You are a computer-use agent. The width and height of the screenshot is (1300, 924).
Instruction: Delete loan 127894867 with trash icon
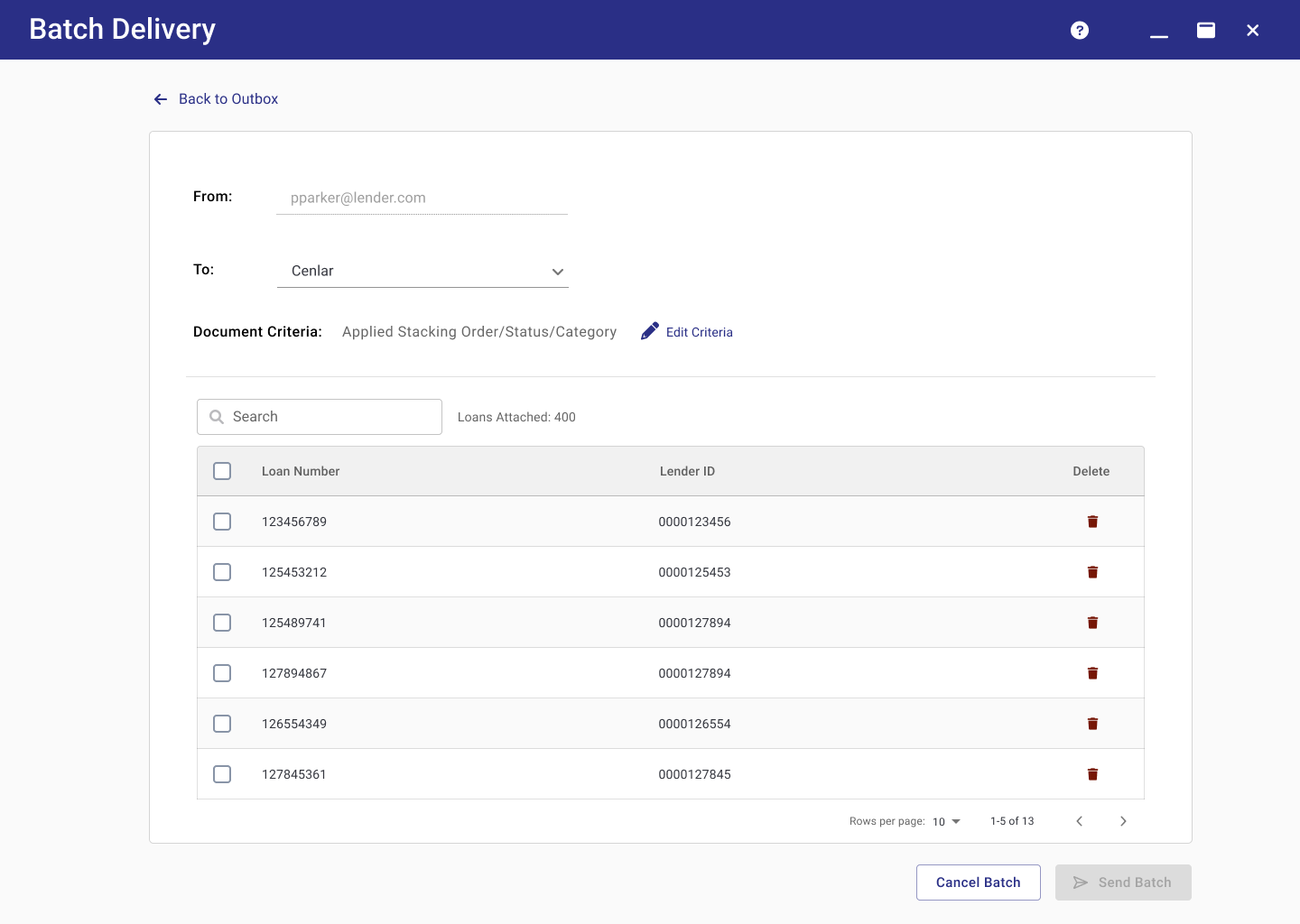point(1092,673)
